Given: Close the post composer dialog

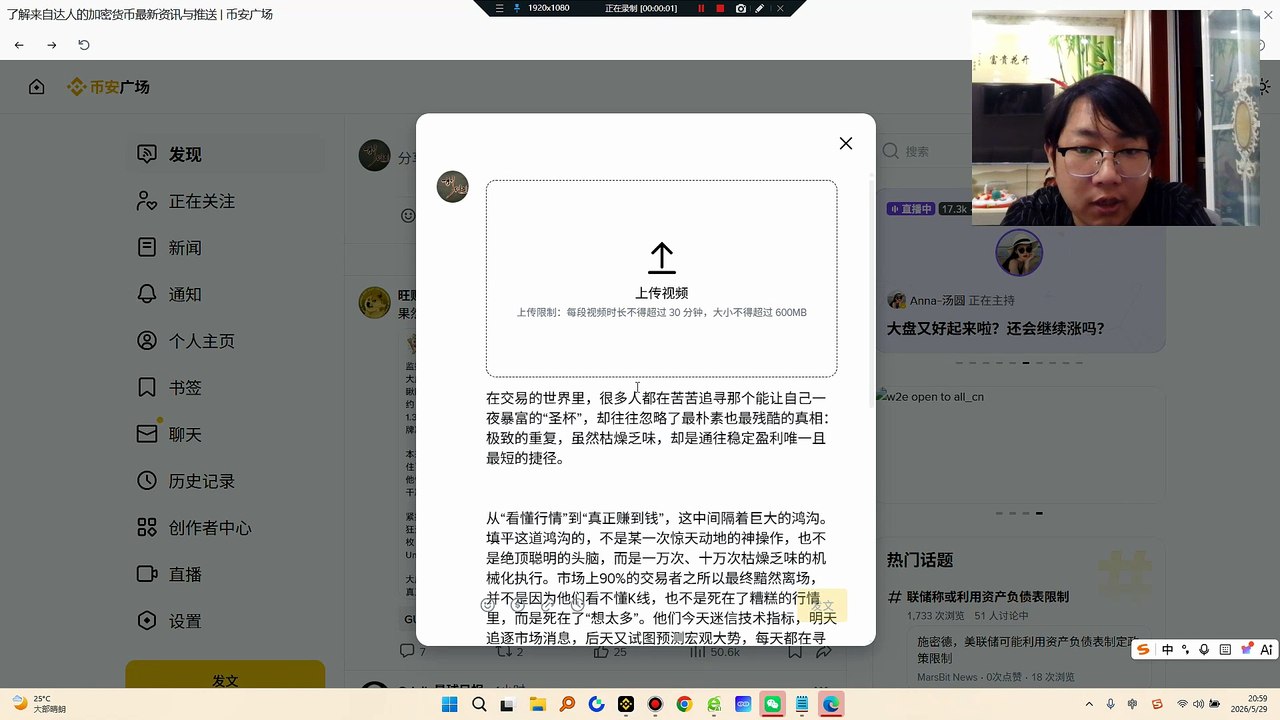Looking at the screenshot, I should 846,144.
